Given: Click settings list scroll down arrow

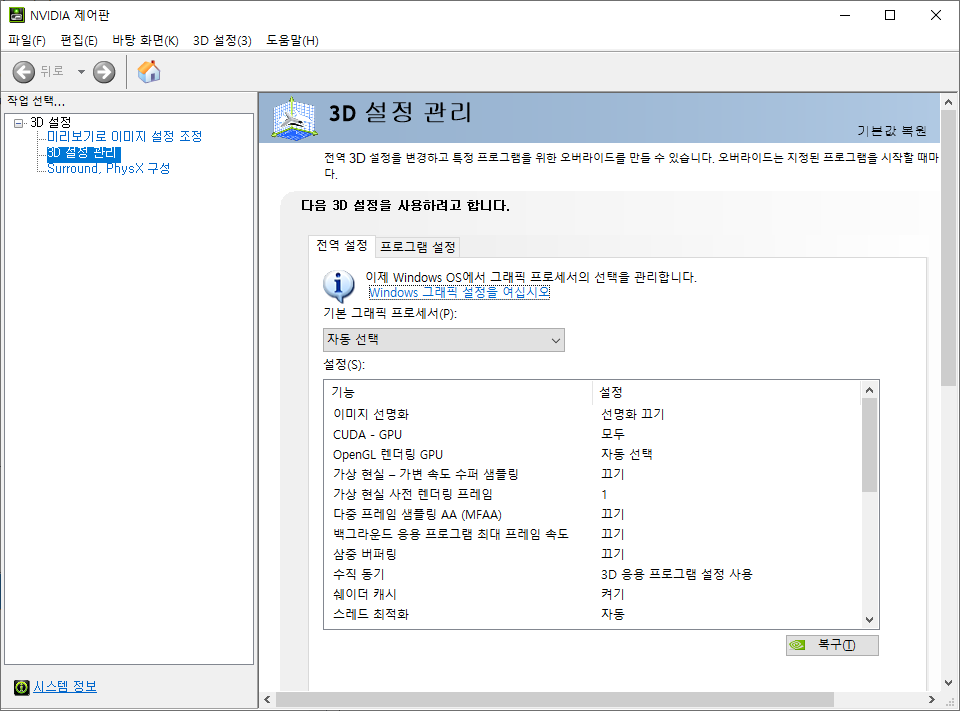Looking at the screenshot, I should click(869, 620).
